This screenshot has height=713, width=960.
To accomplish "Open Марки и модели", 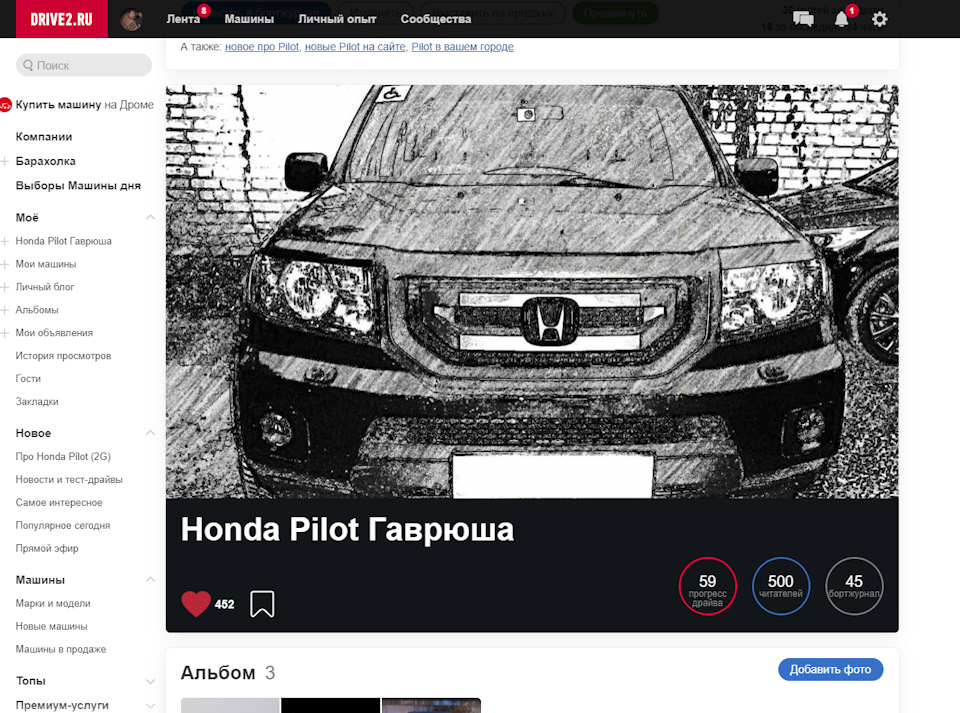I will [x=53, y=603].
